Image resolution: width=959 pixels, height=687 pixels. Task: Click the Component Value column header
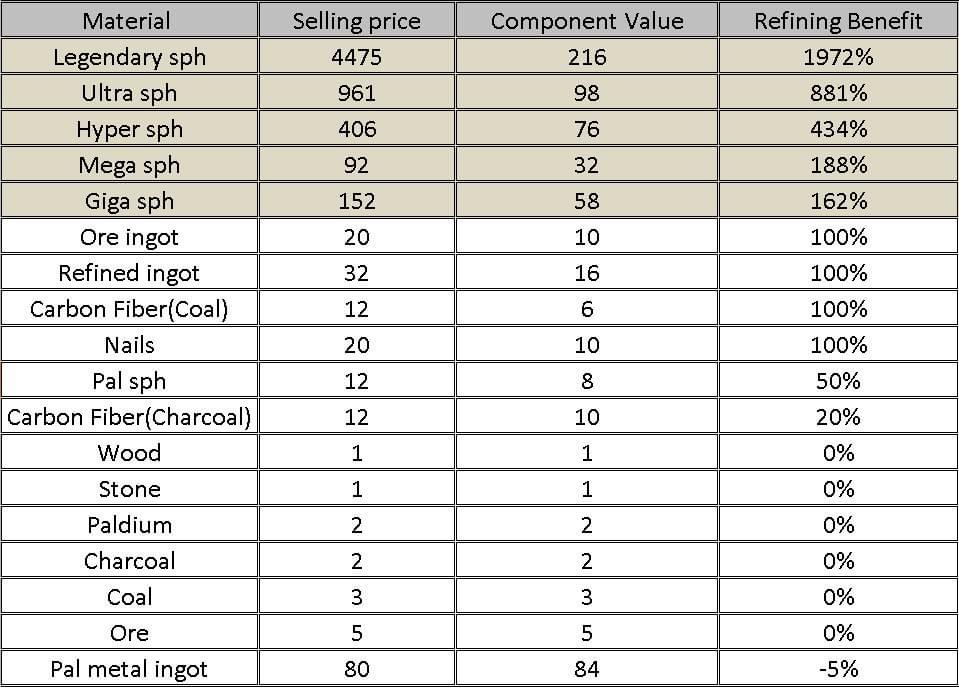pos(586,21)
